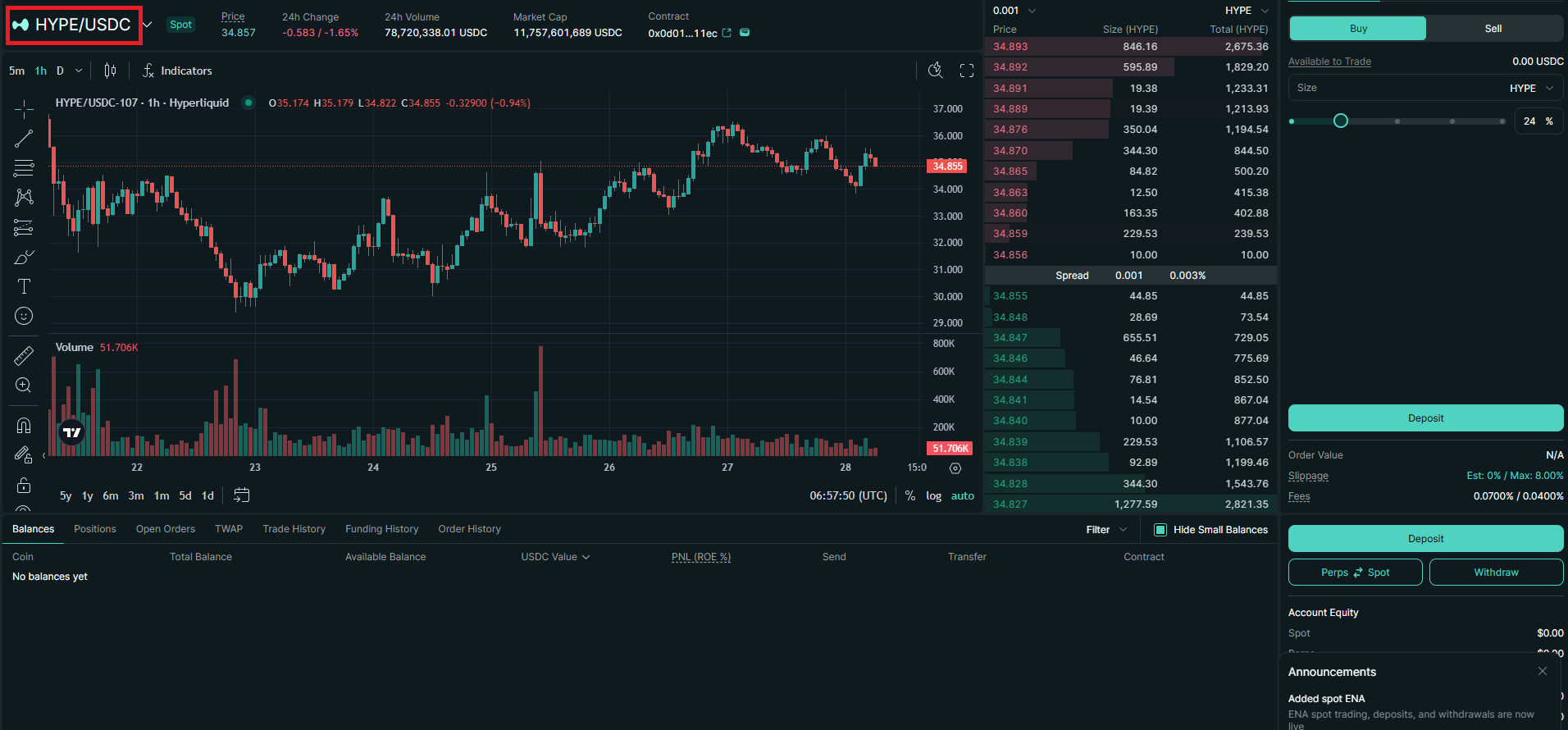Switch to the Positions tab

click(x=95, y=529)
